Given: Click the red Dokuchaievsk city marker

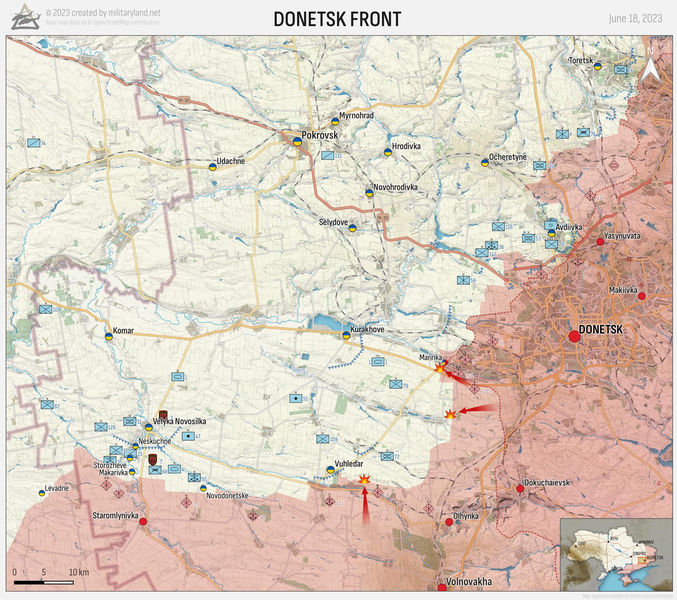Looking at the screenshot, I should [520, 488].
